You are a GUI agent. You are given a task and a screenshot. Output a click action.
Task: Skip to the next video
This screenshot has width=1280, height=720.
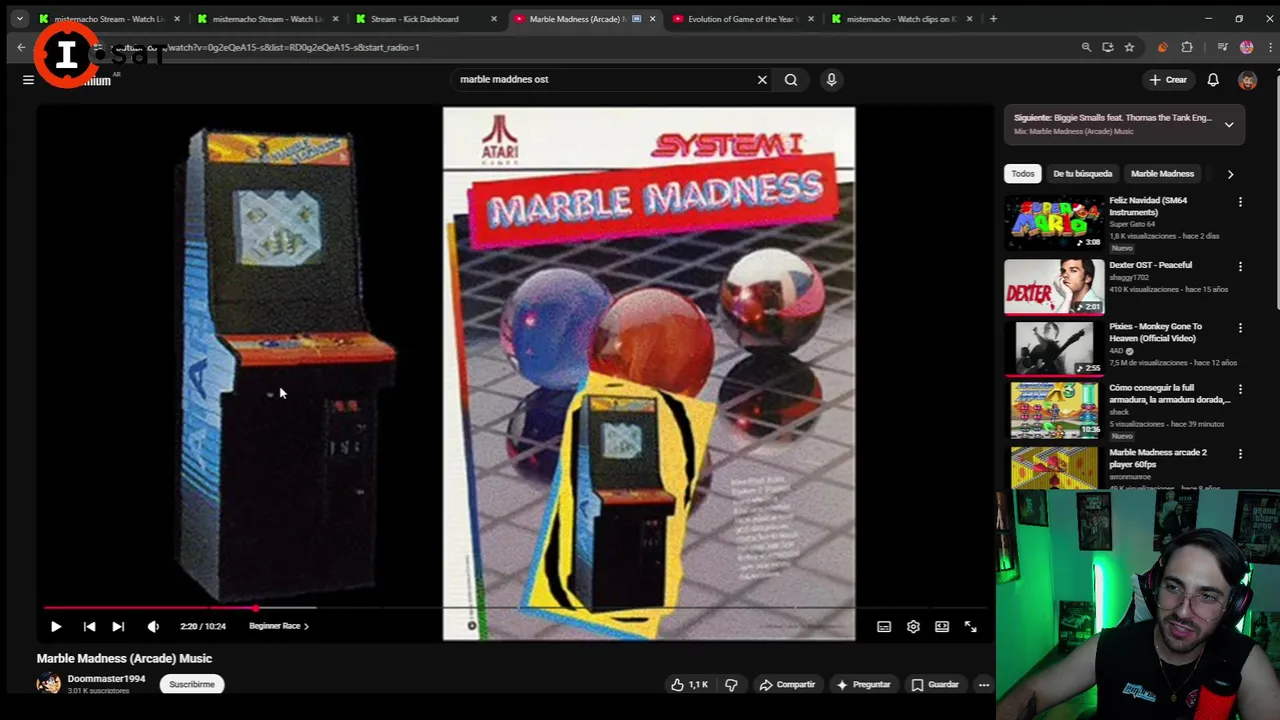[118, 626]
